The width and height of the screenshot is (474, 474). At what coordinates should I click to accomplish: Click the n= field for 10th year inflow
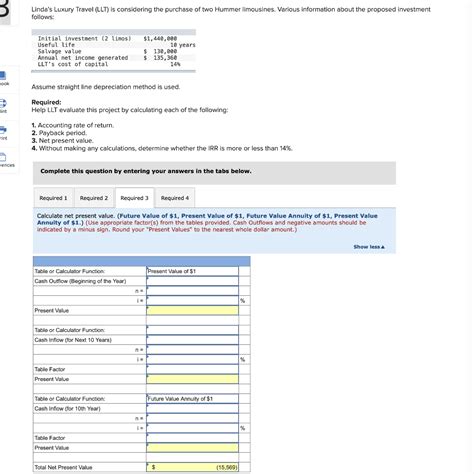[x=192, y=418]
